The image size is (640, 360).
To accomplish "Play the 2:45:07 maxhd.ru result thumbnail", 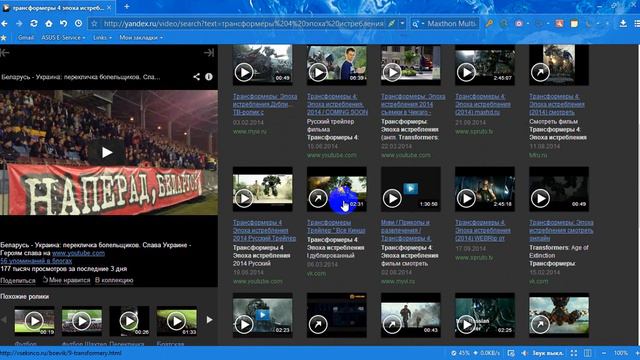I will (485, 65).
